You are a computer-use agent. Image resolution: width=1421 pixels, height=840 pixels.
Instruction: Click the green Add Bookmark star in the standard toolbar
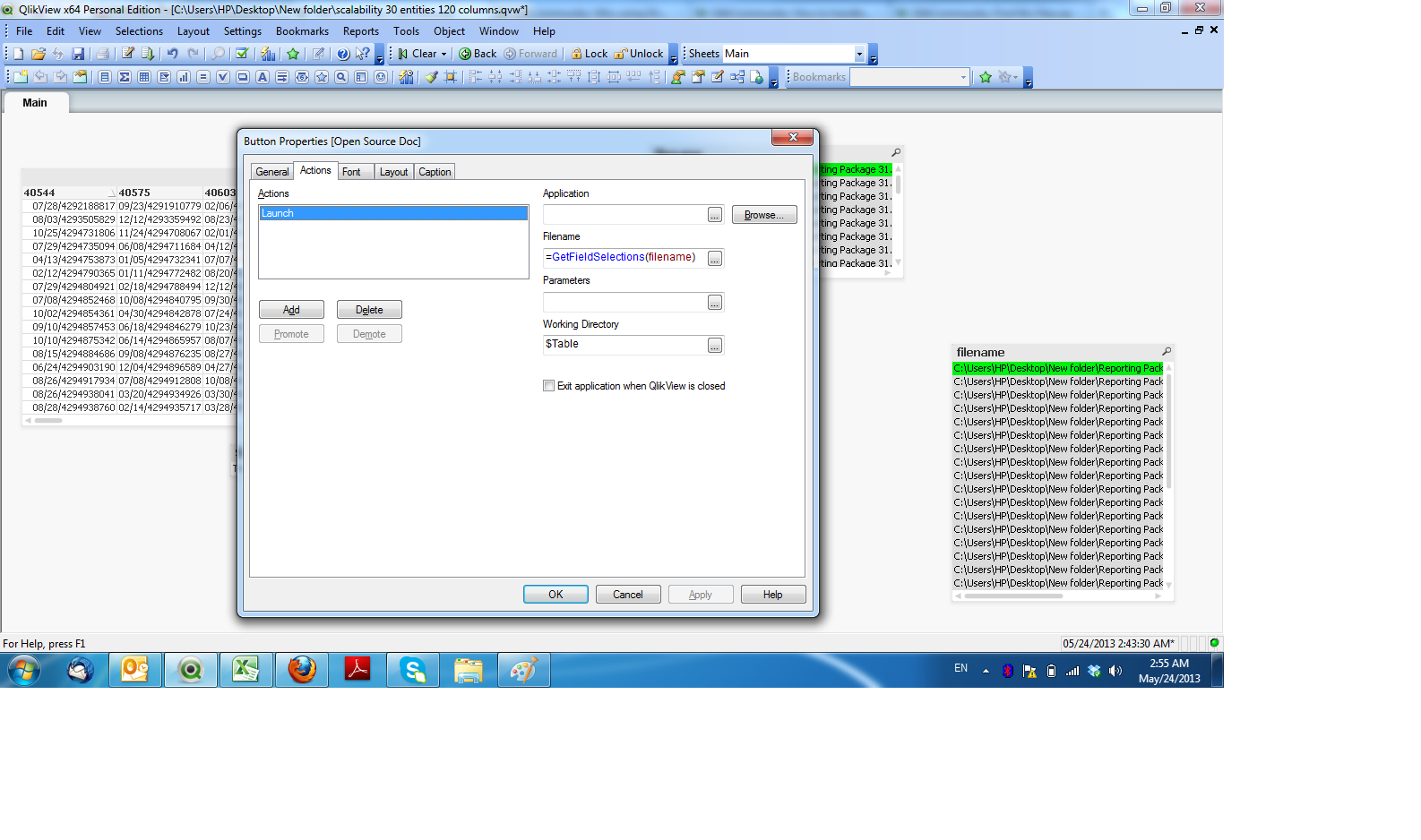(x=293, y=54)
